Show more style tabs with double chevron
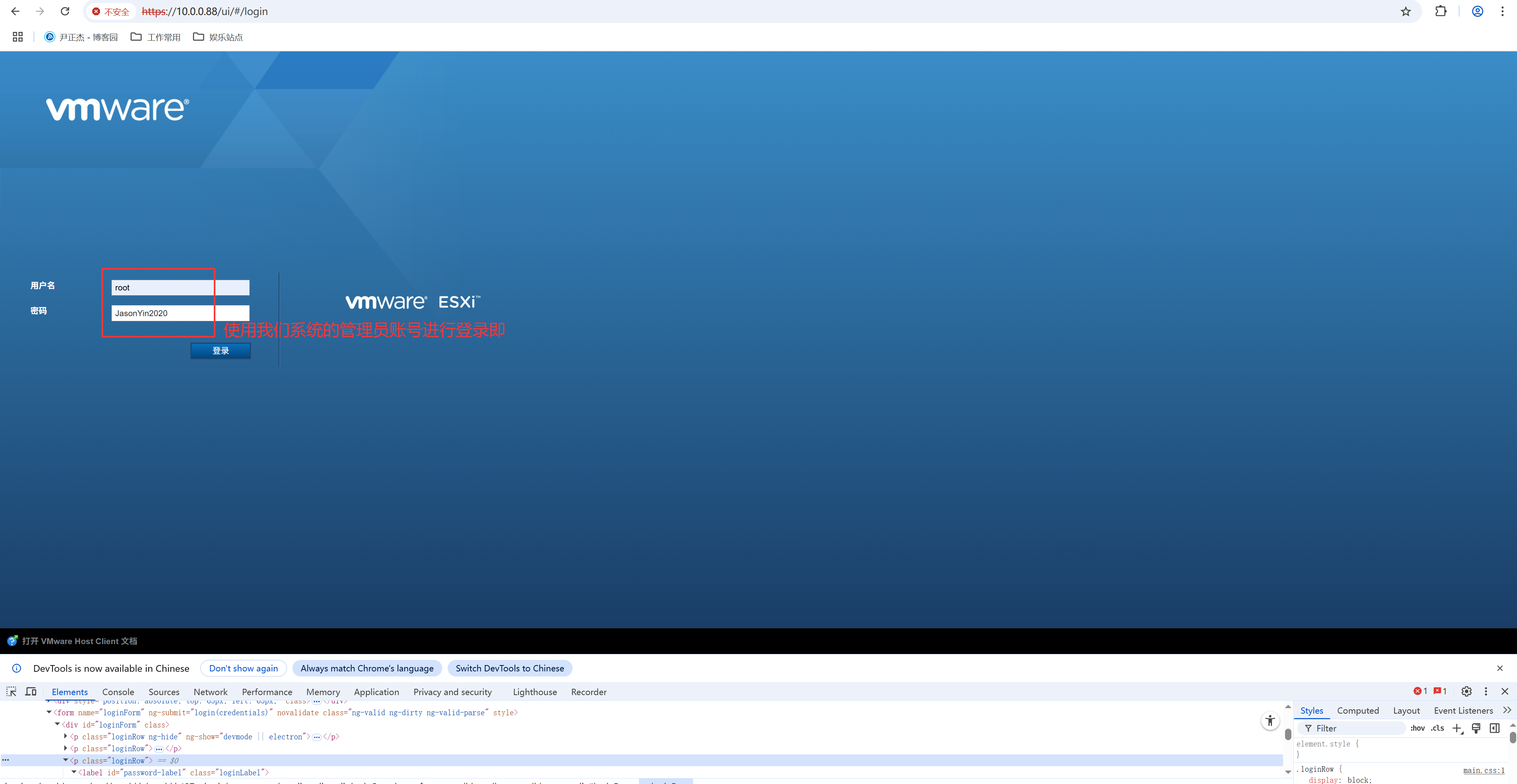Viewport: 1517px width, 784px height. pyautogui.click(x=1507, y=710)
